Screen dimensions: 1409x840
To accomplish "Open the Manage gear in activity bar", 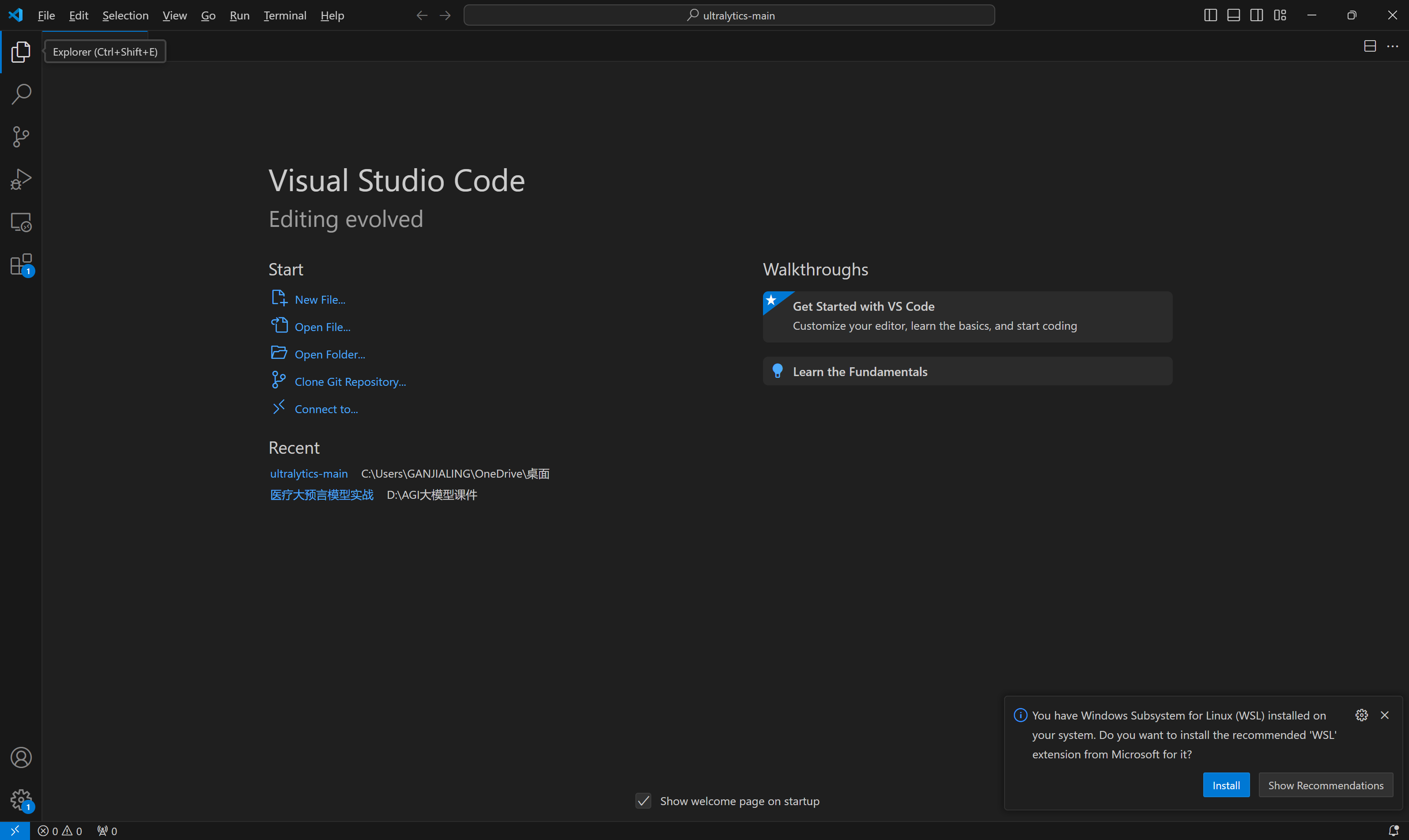I will click(x=21, y=800).
